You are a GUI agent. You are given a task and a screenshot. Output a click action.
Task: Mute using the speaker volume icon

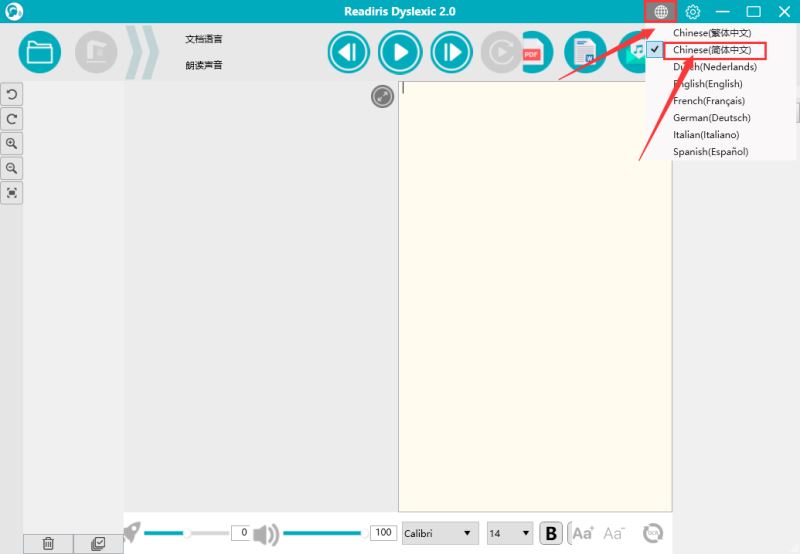pos(266,534)
